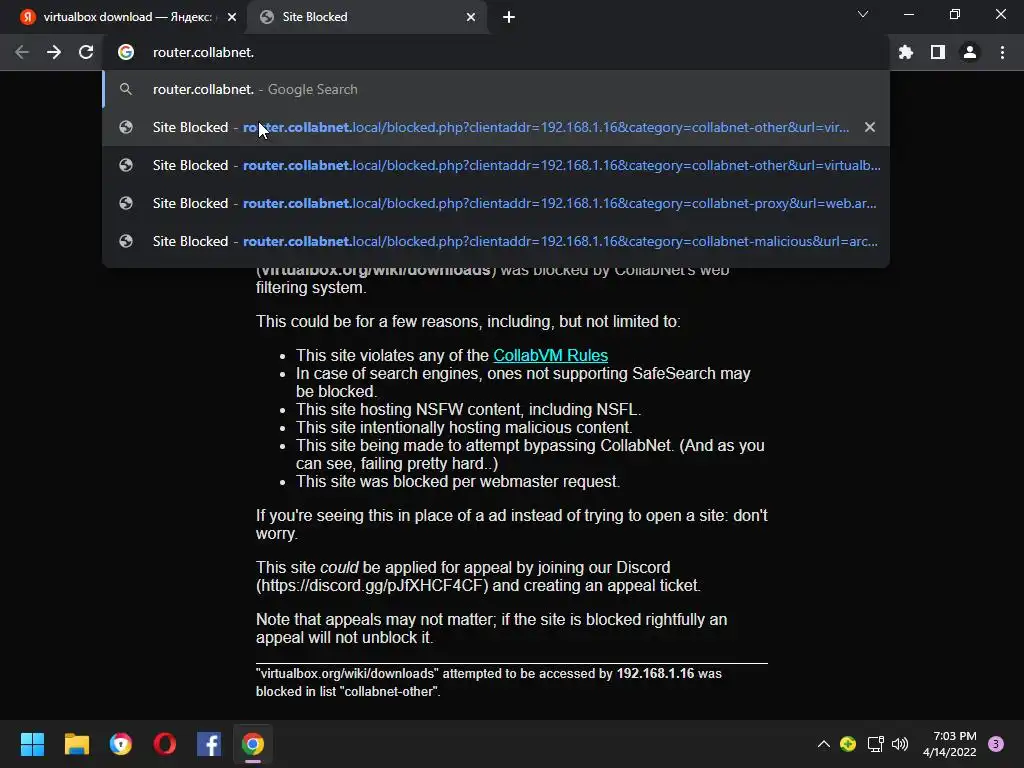This screenshot has height=768, width=1024.
Task: Click Yandex favicon on first tab
Action: point(27,17)
